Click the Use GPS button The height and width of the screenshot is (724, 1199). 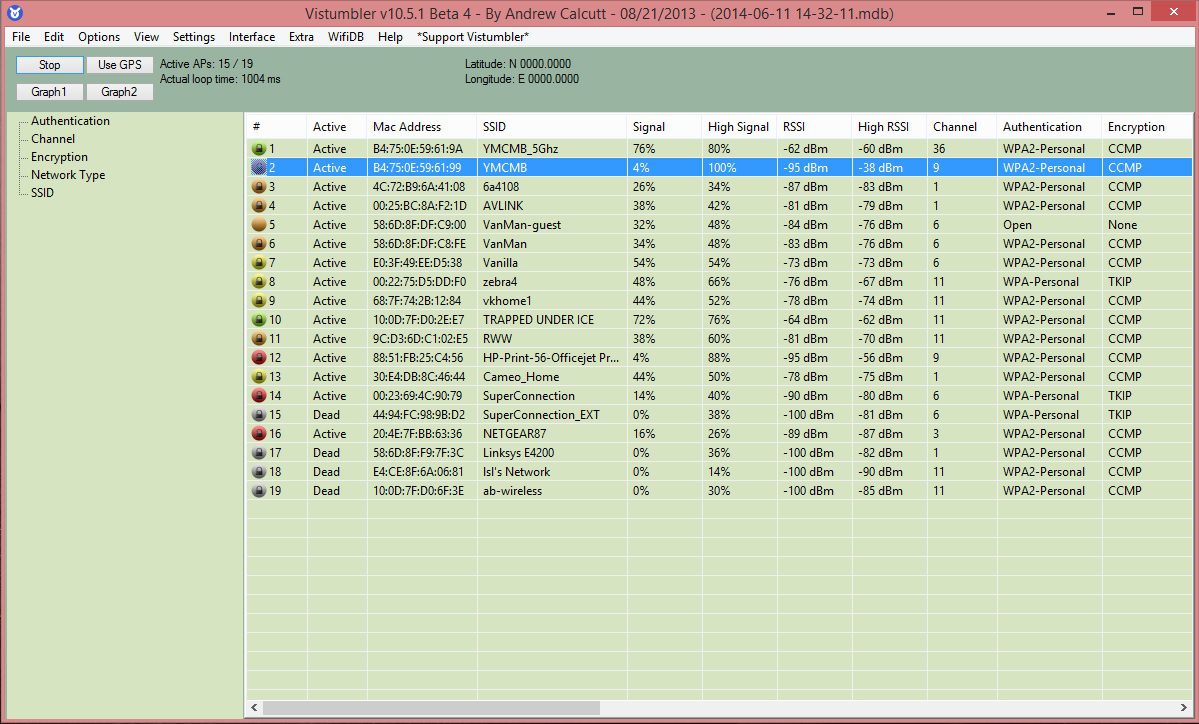[x=119, y=65]
